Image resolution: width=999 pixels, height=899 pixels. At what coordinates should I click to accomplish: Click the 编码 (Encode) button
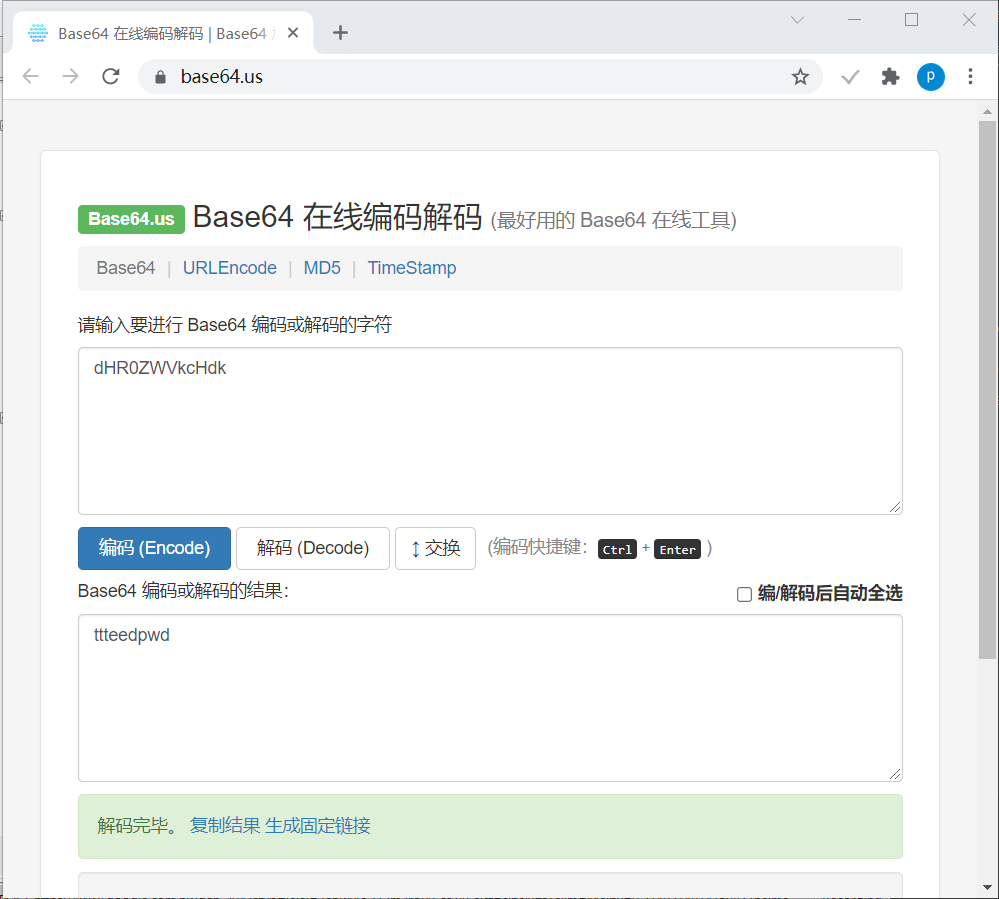tap(154, 548)
